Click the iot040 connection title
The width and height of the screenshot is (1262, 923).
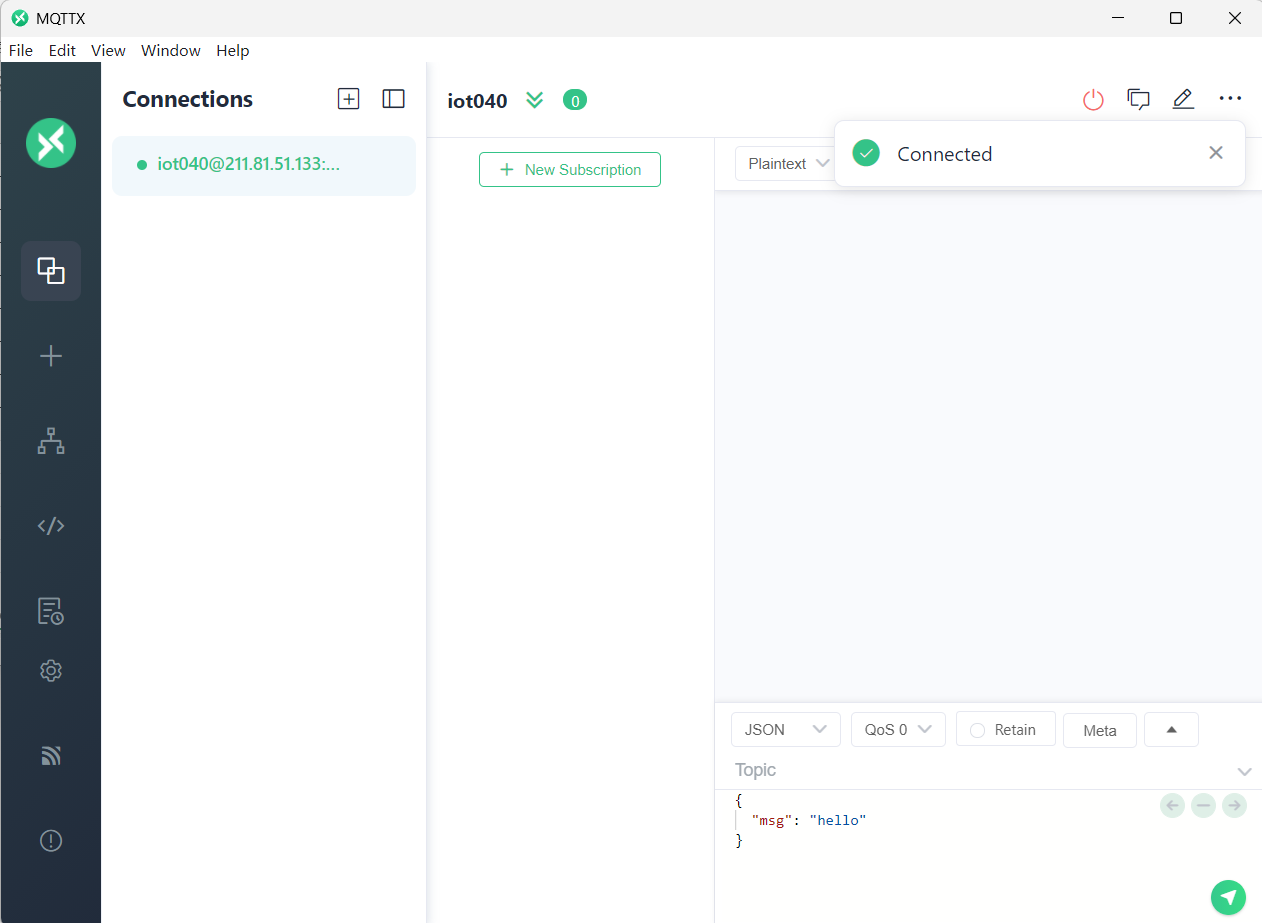coord(477,100)
